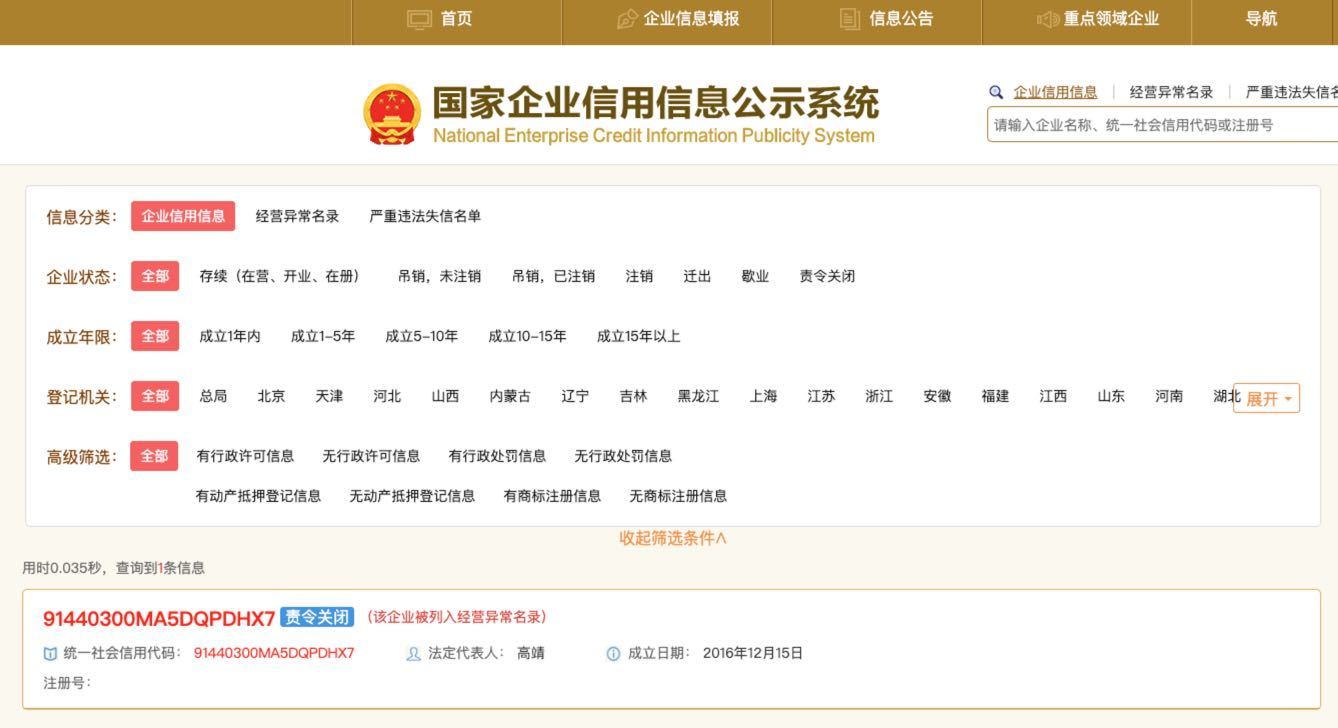Filter by 成立5-10年
The image size is (1338, 728).
pyautogui.click(x=422, y=336)
